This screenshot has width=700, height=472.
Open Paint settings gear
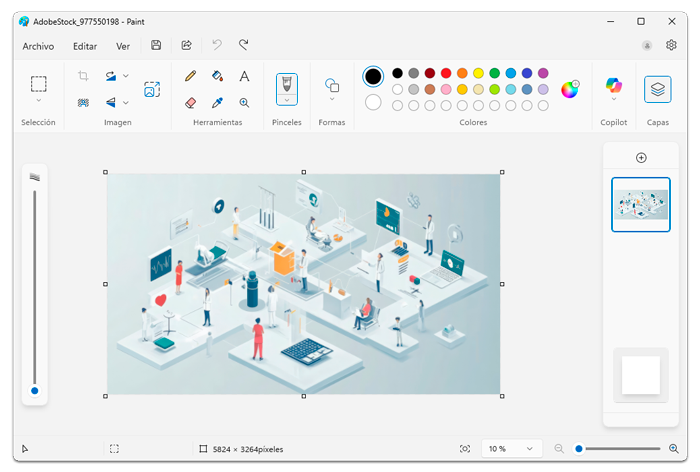(x=671, y=45)
